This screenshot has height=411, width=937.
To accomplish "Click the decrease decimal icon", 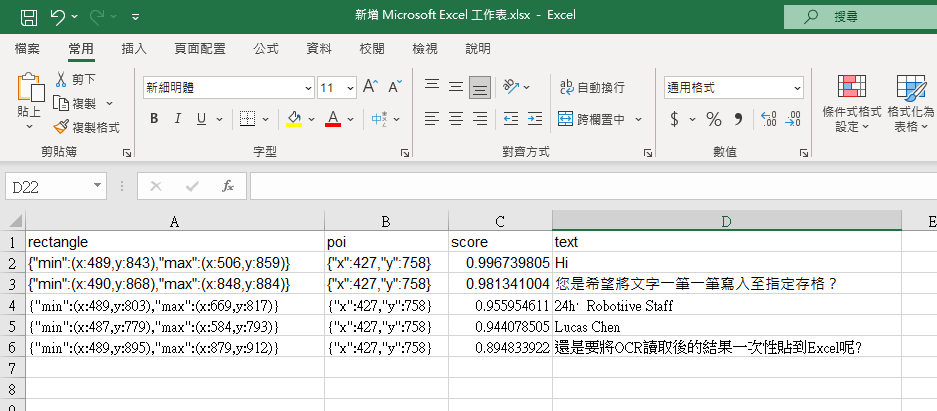I will (792, 119).
